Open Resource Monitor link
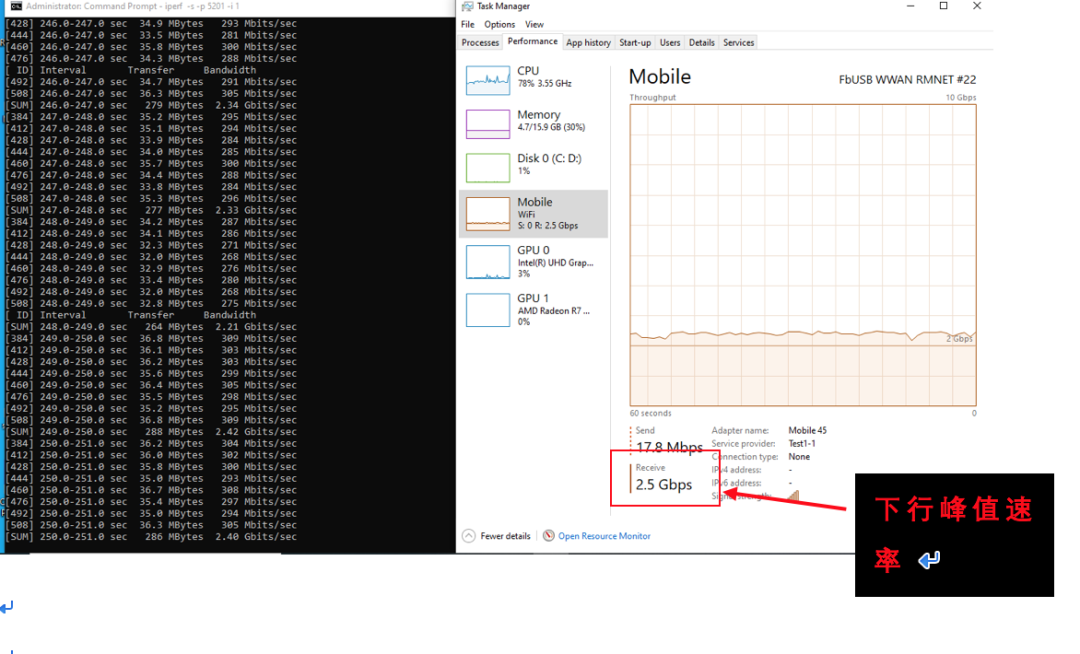 [x=604, y=536]
